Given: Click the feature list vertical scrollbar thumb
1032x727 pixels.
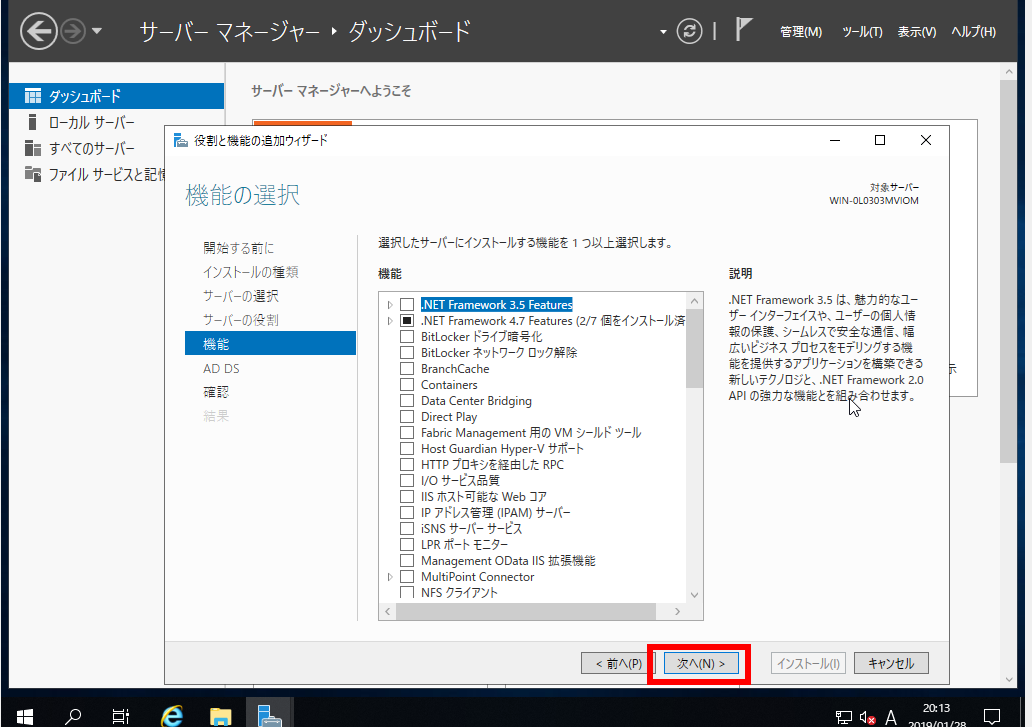Looking at the screenshot, I should [x=694, y=349].
